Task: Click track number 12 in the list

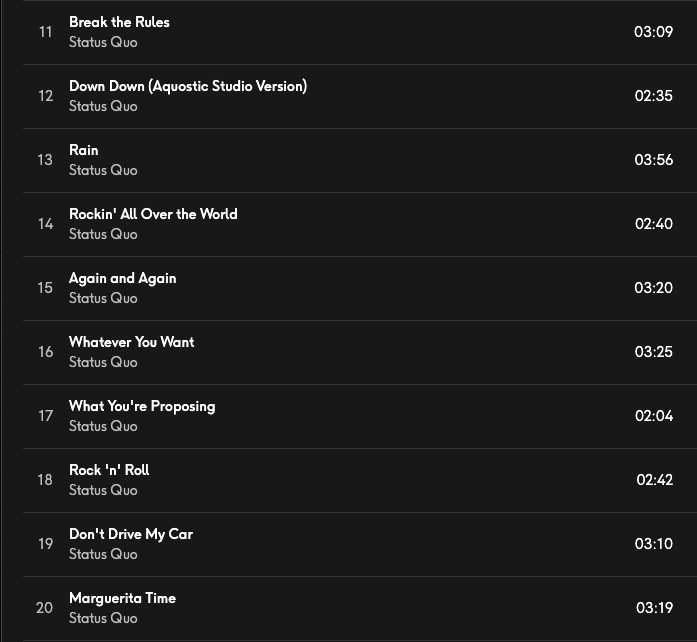Action: (46, 96)
